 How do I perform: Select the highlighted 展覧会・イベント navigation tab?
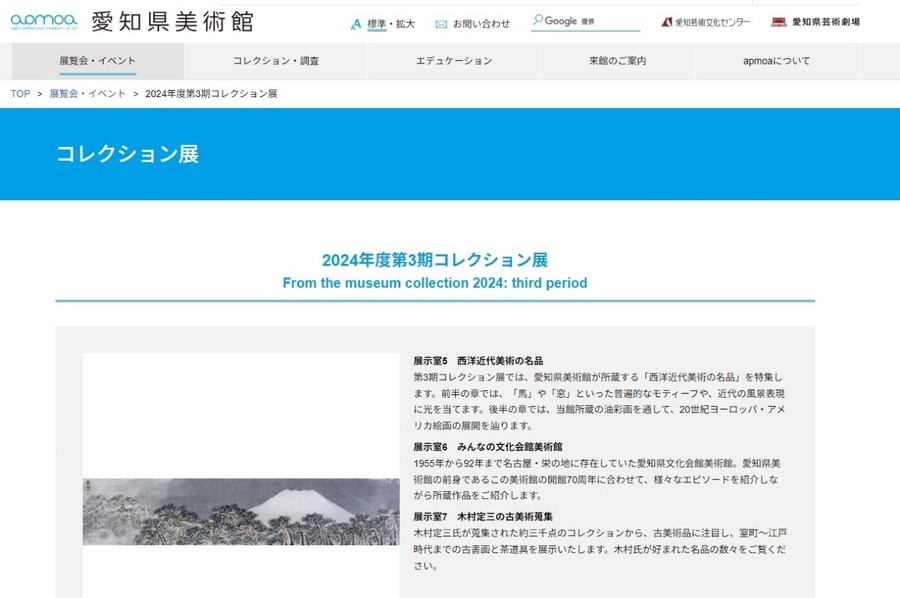click(96, 61)
